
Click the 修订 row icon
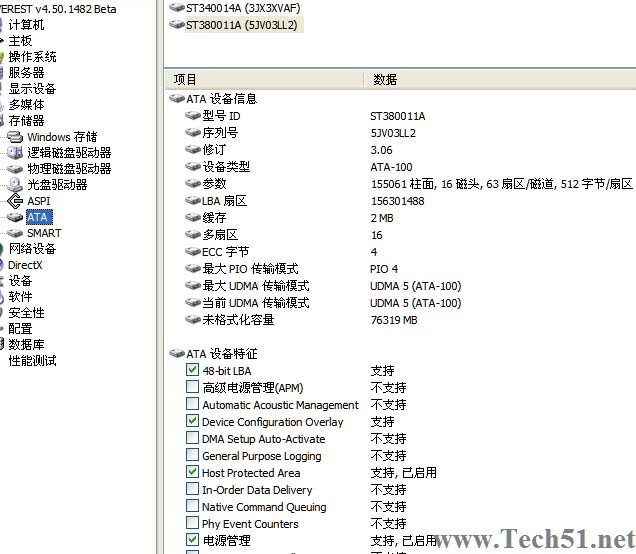click(193, 150)
